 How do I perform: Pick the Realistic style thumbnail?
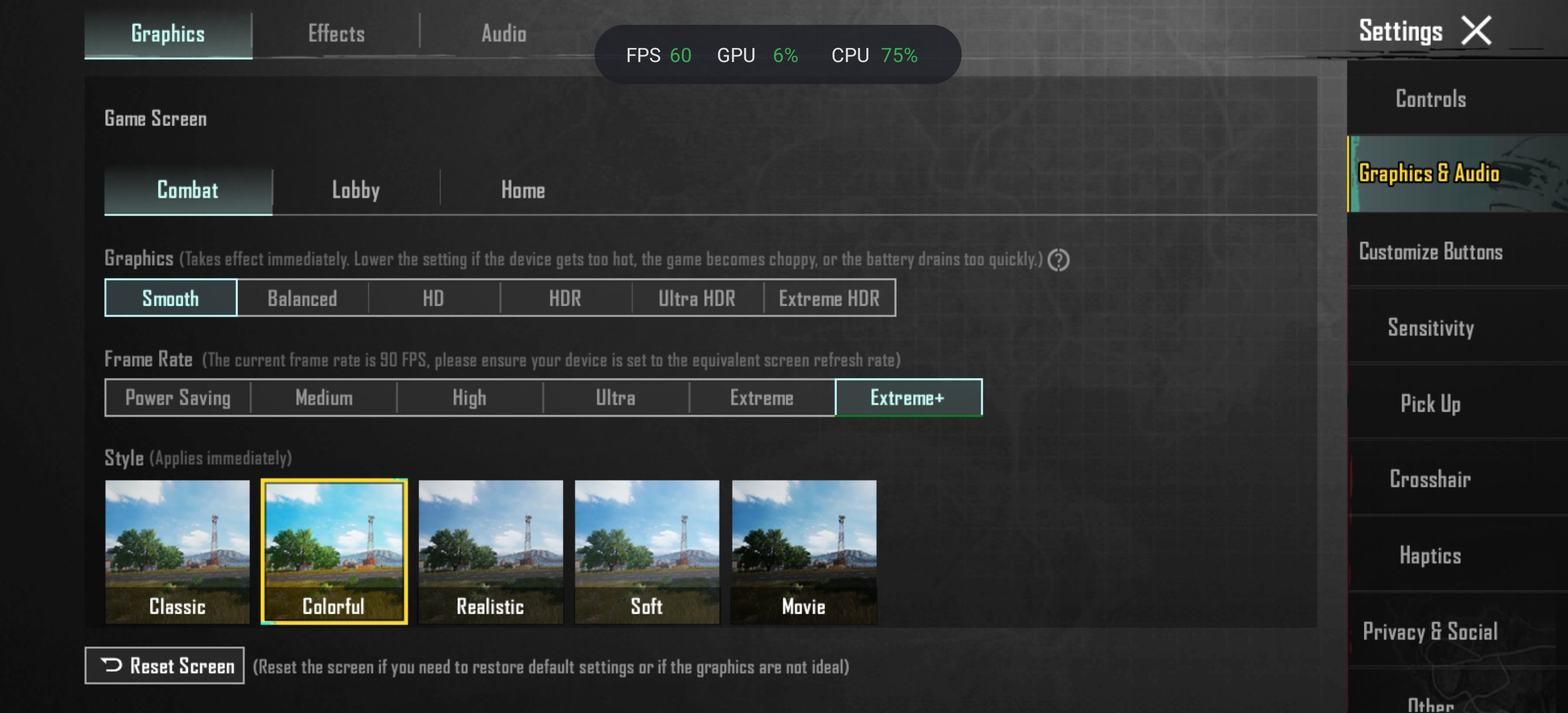click(x=491, y=552)
